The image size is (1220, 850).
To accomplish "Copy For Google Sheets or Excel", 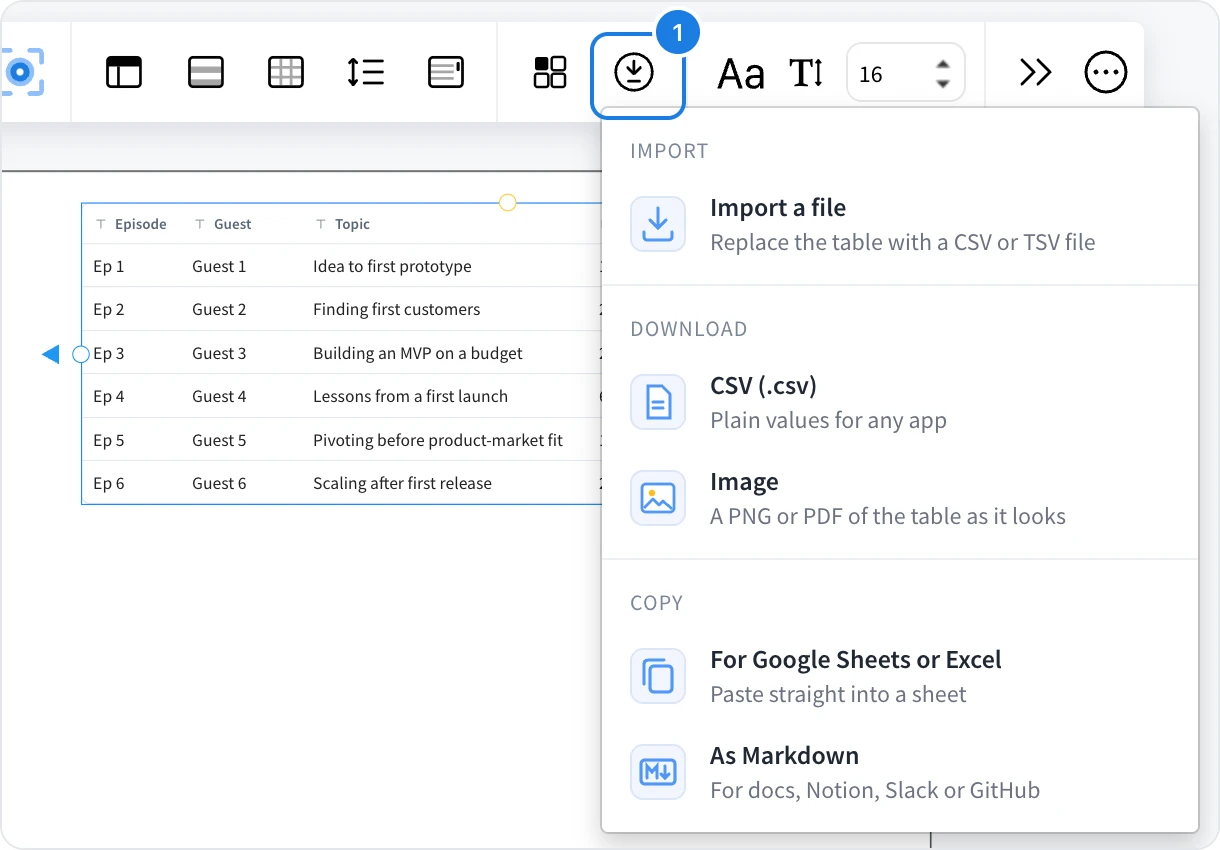I will click(x=900, y=676).
